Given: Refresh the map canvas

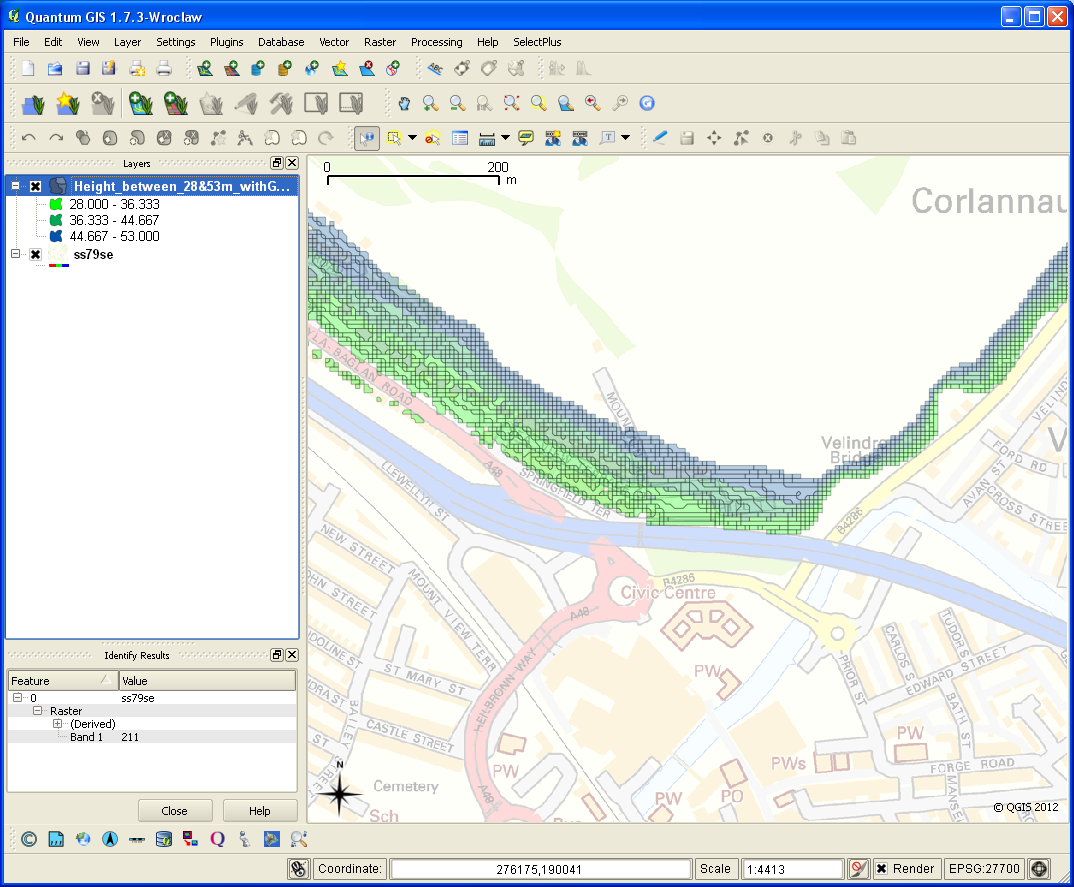Looking at the screenshot, I should pyautogui.click(x=646, y=103).
